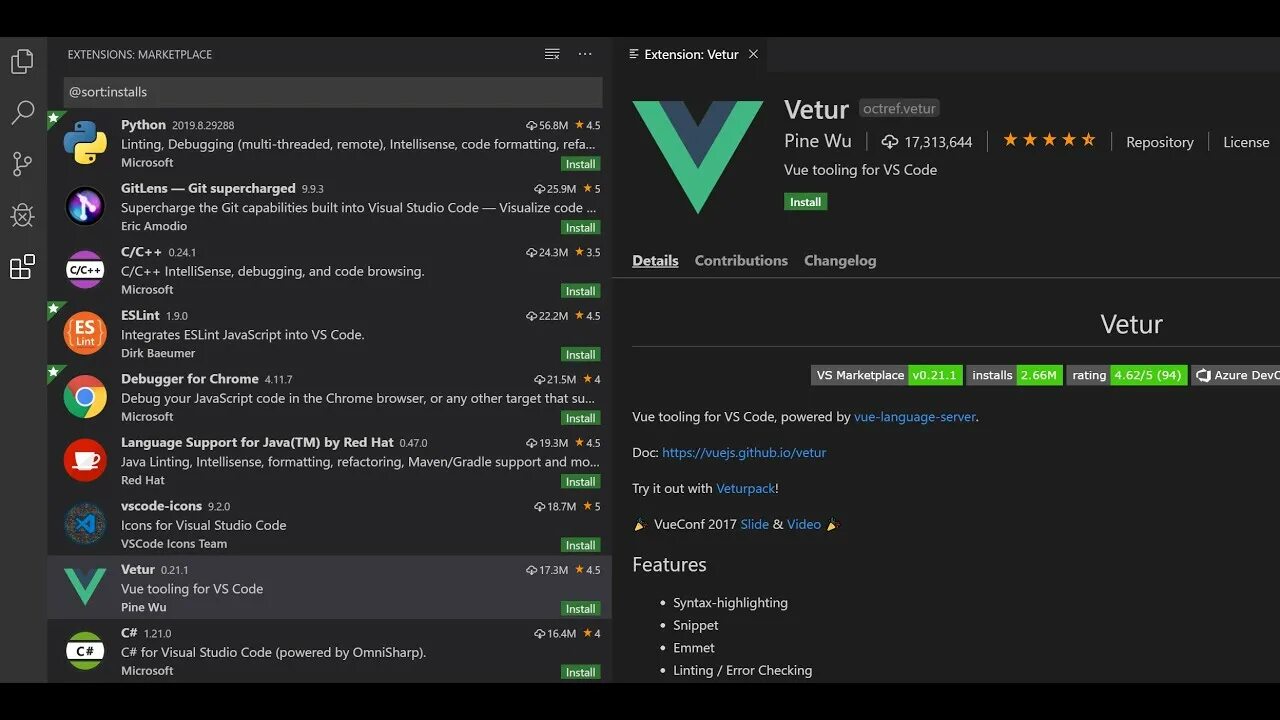The width and height of the screenshot is (1280, 720).
Task: Open the Extensions panel more actions menu
Action: [x=585, y=54]
